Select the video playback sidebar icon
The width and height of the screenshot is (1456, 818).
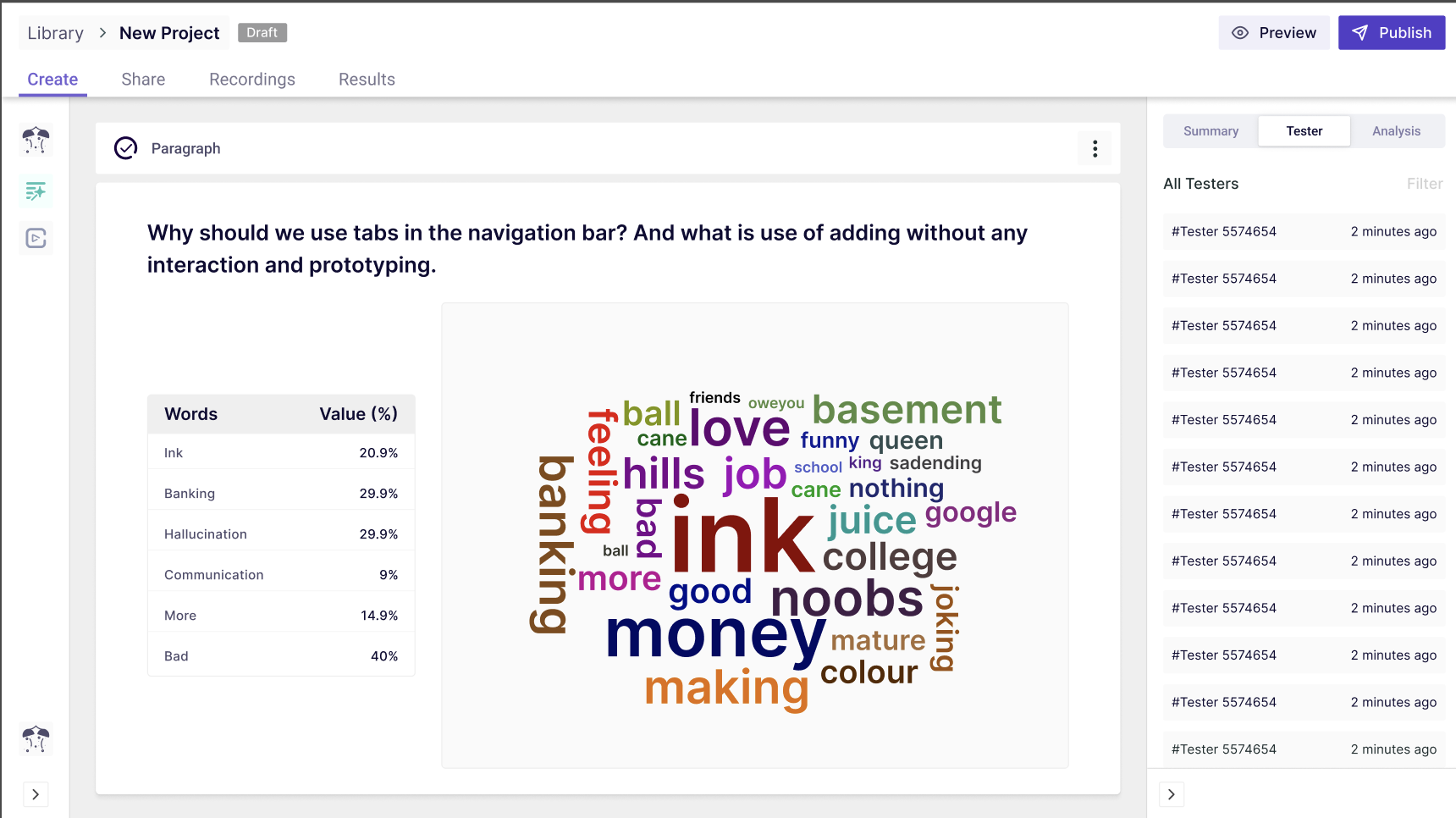(x=36, y=239)
